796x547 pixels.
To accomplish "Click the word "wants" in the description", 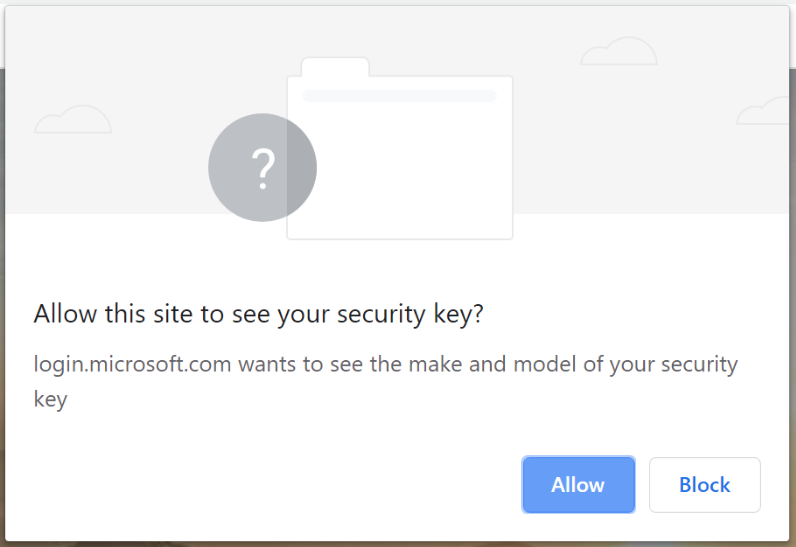I will point(268,364).
